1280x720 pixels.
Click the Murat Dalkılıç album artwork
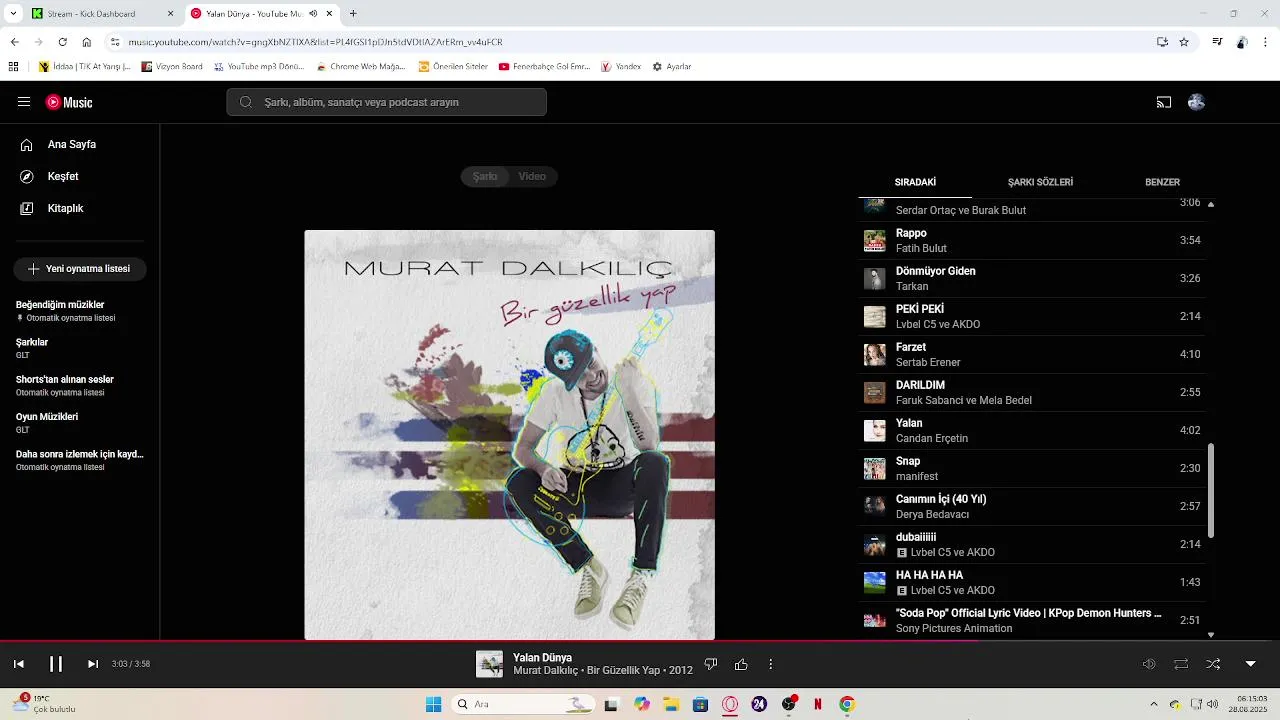510,435
